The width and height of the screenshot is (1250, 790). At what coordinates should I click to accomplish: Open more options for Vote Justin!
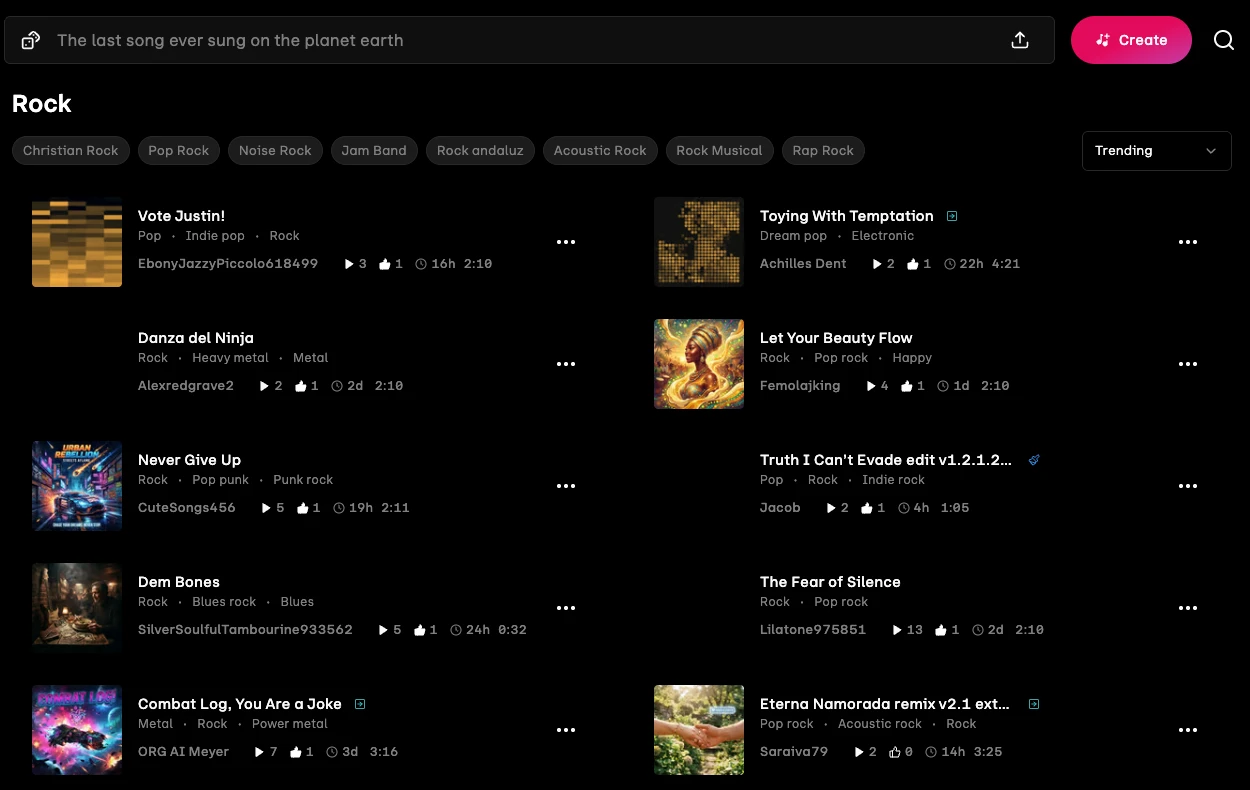click(566, 242)
